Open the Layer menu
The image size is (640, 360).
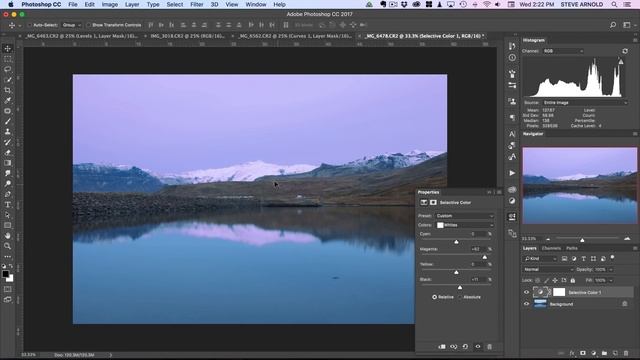[132, 4]
